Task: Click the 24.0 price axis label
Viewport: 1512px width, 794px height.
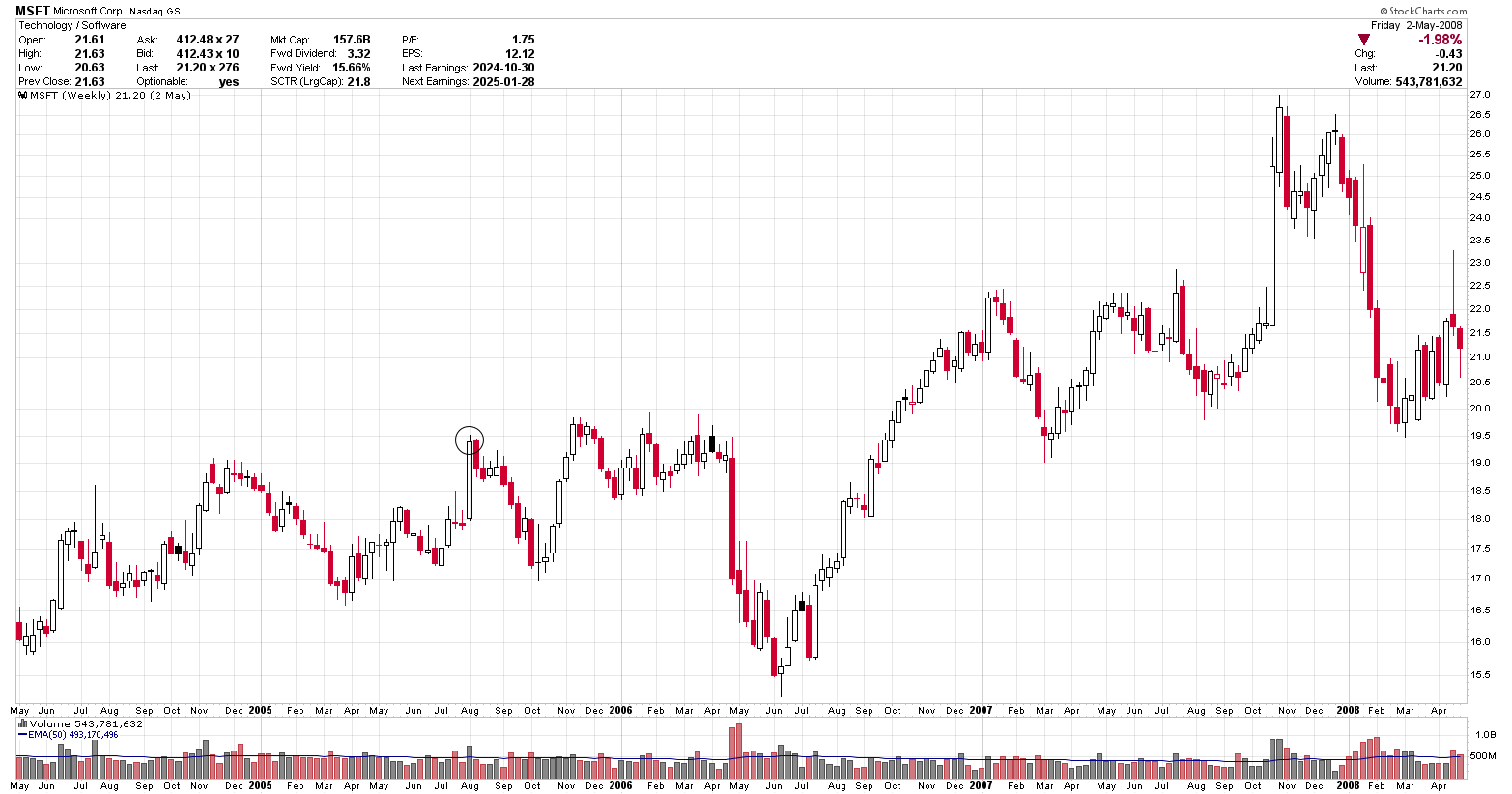Action: (1480, 218)
